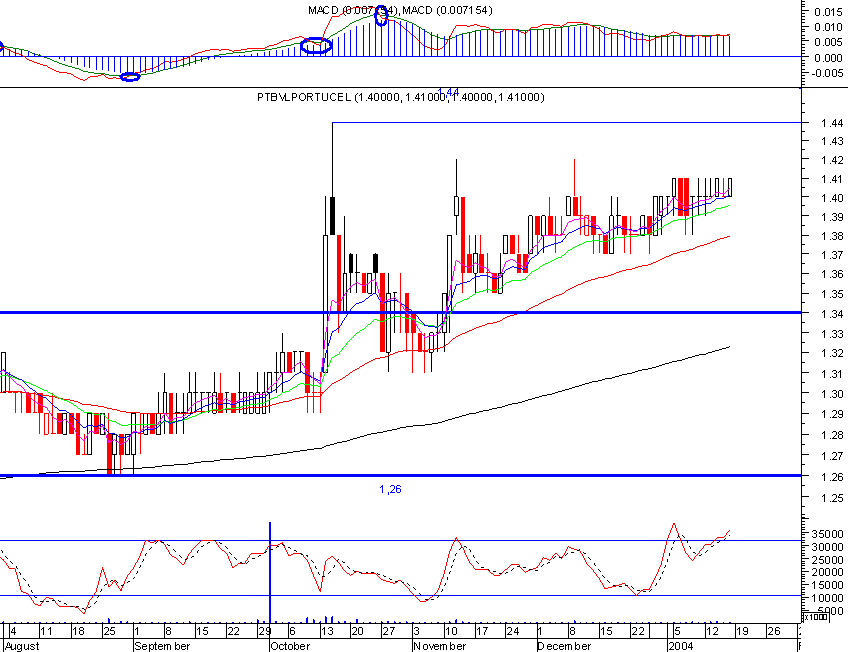
Task: Click -0.005 on the MACD scale
Action: tap(827, 73)
